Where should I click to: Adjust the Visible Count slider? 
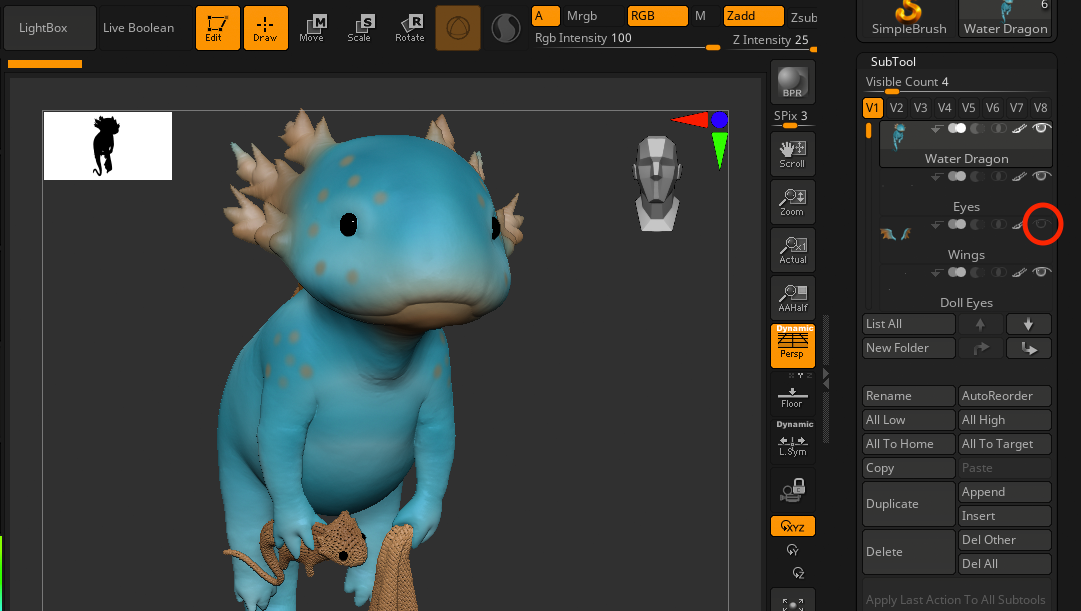957,83
